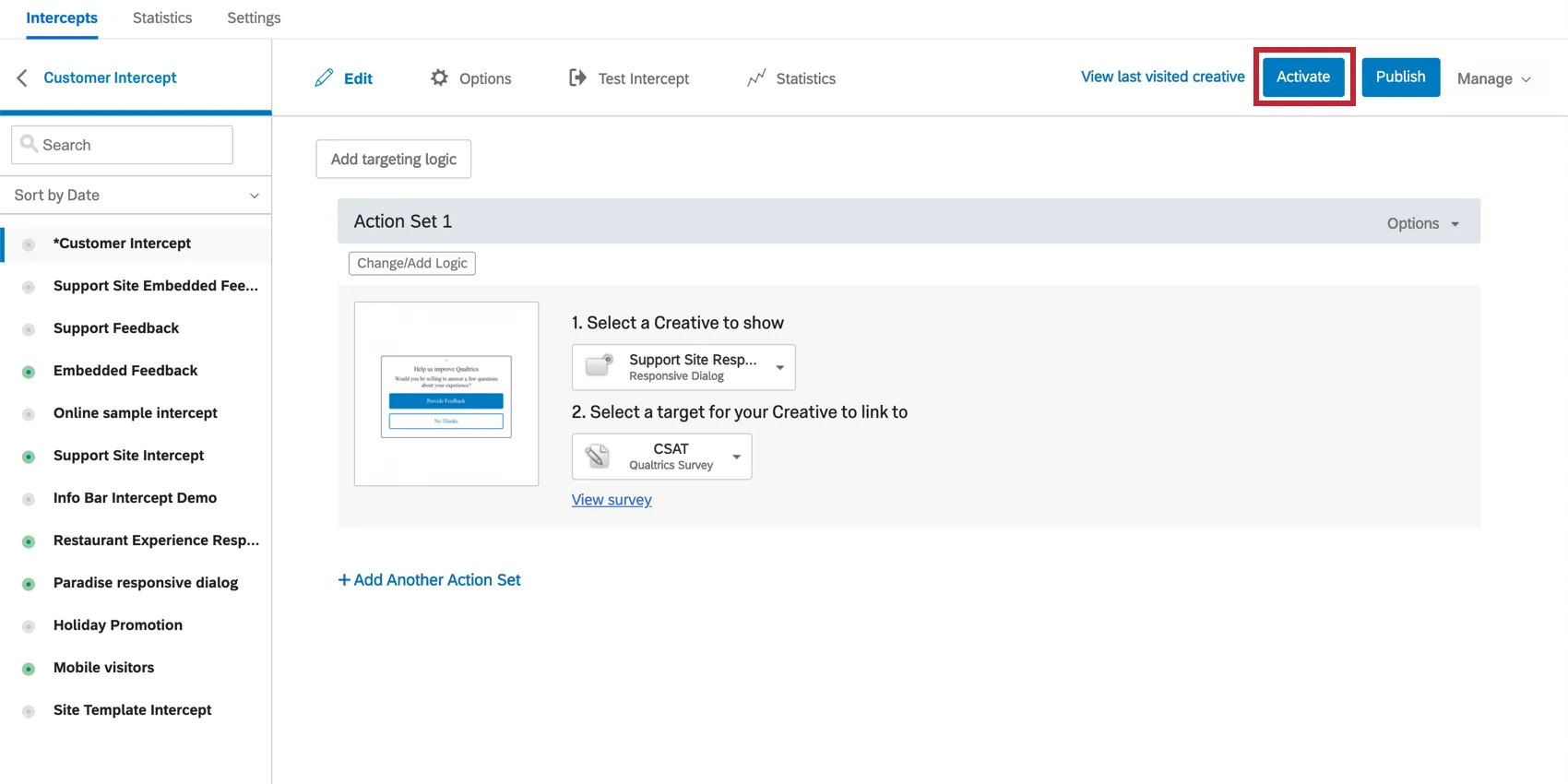Switch to the Settings tab
The width and height of the screenshot is (1568, 784).
click(254, 18)
